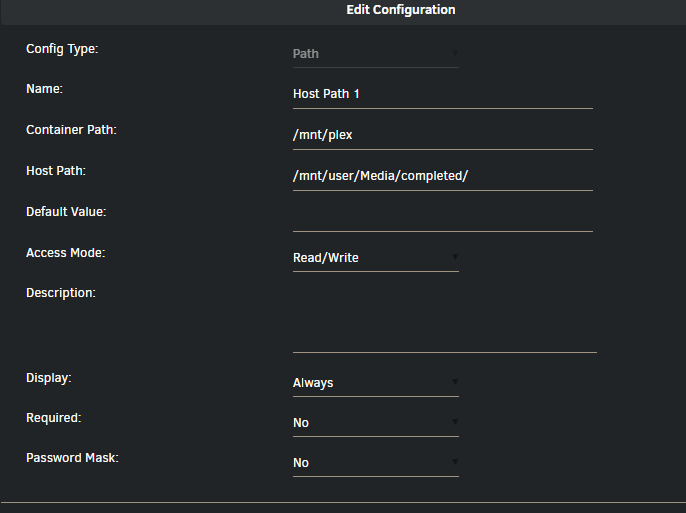Screen dimensions: 686x513
Task: Click the Edit Configuration title bar
Action: coord(400,10)
